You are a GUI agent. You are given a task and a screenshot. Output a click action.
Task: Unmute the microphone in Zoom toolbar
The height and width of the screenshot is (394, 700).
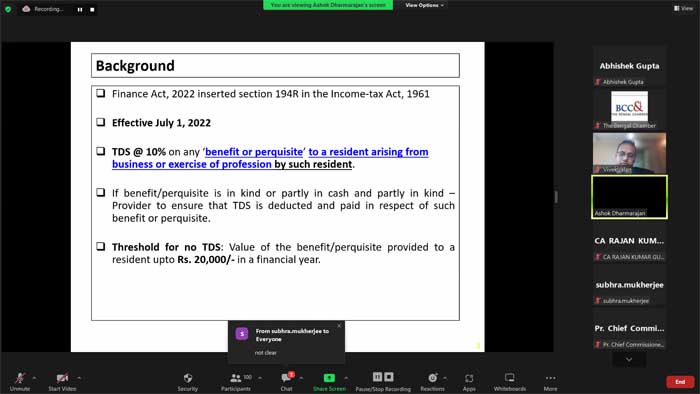[20, 382]
